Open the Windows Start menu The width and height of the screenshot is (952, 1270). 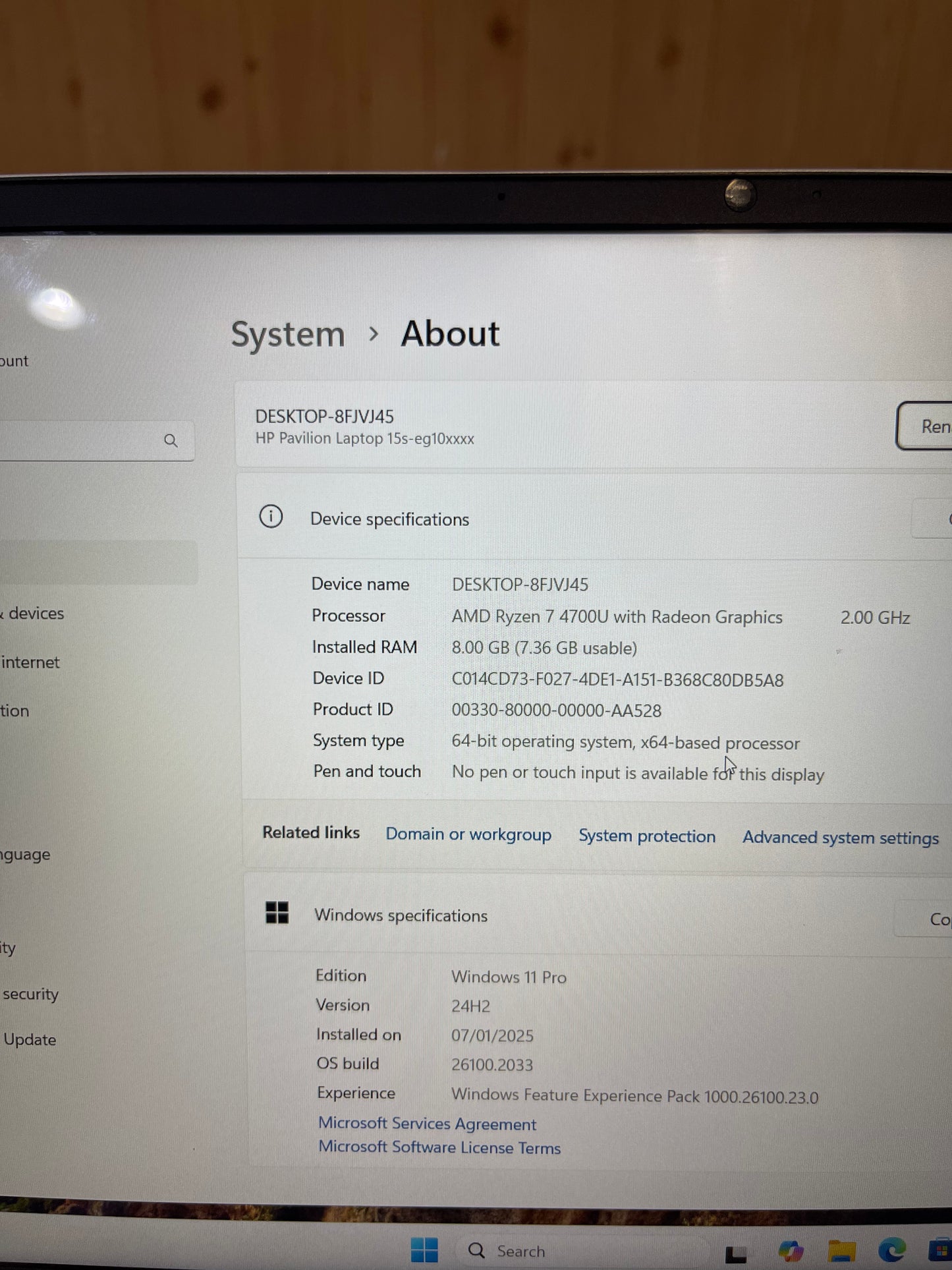(424, 1250)
